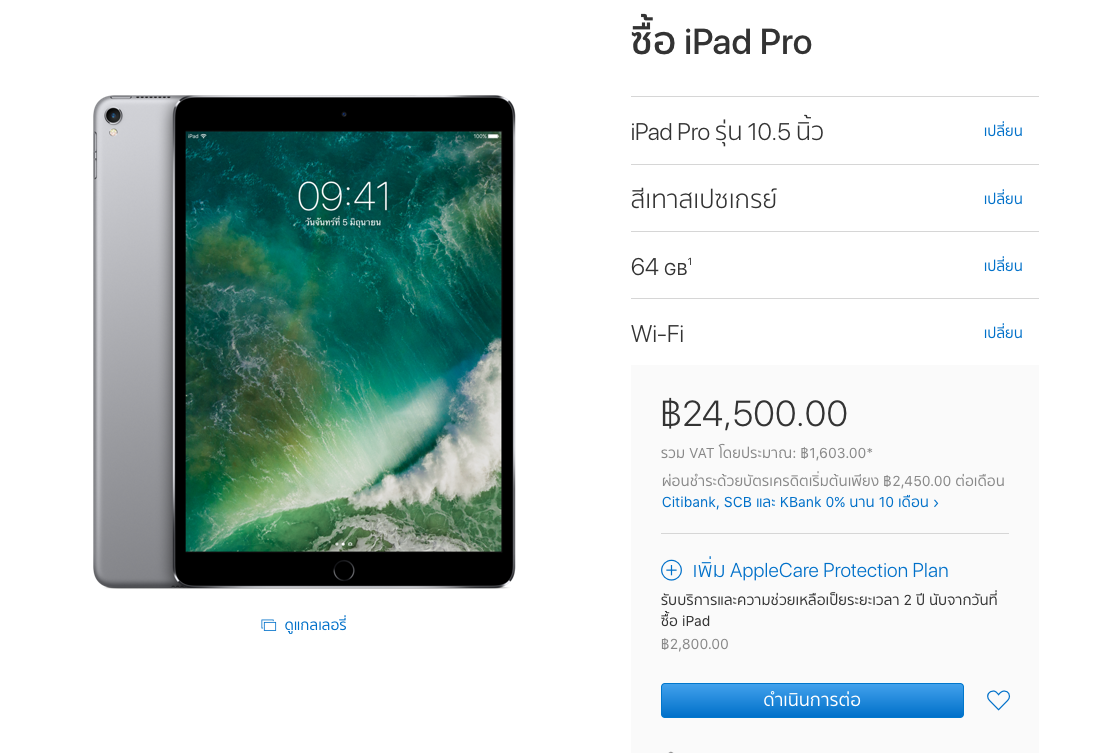1112x753 pixels.
Task: Click the iPad Pro รุ่น 10.5 นิ้ว label
Action: coord(727,132)
